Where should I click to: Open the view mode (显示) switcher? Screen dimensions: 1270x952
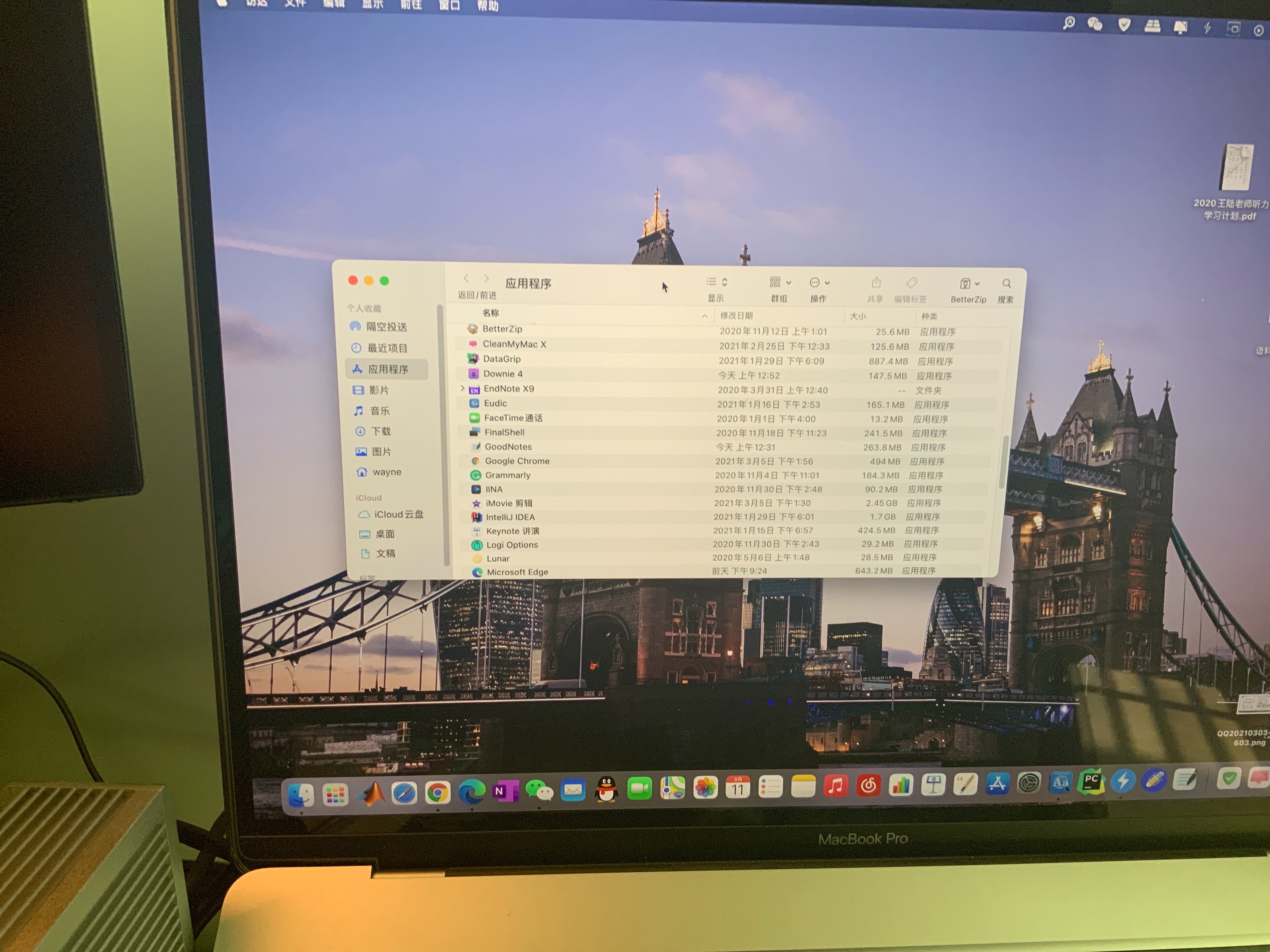[717, 282]
